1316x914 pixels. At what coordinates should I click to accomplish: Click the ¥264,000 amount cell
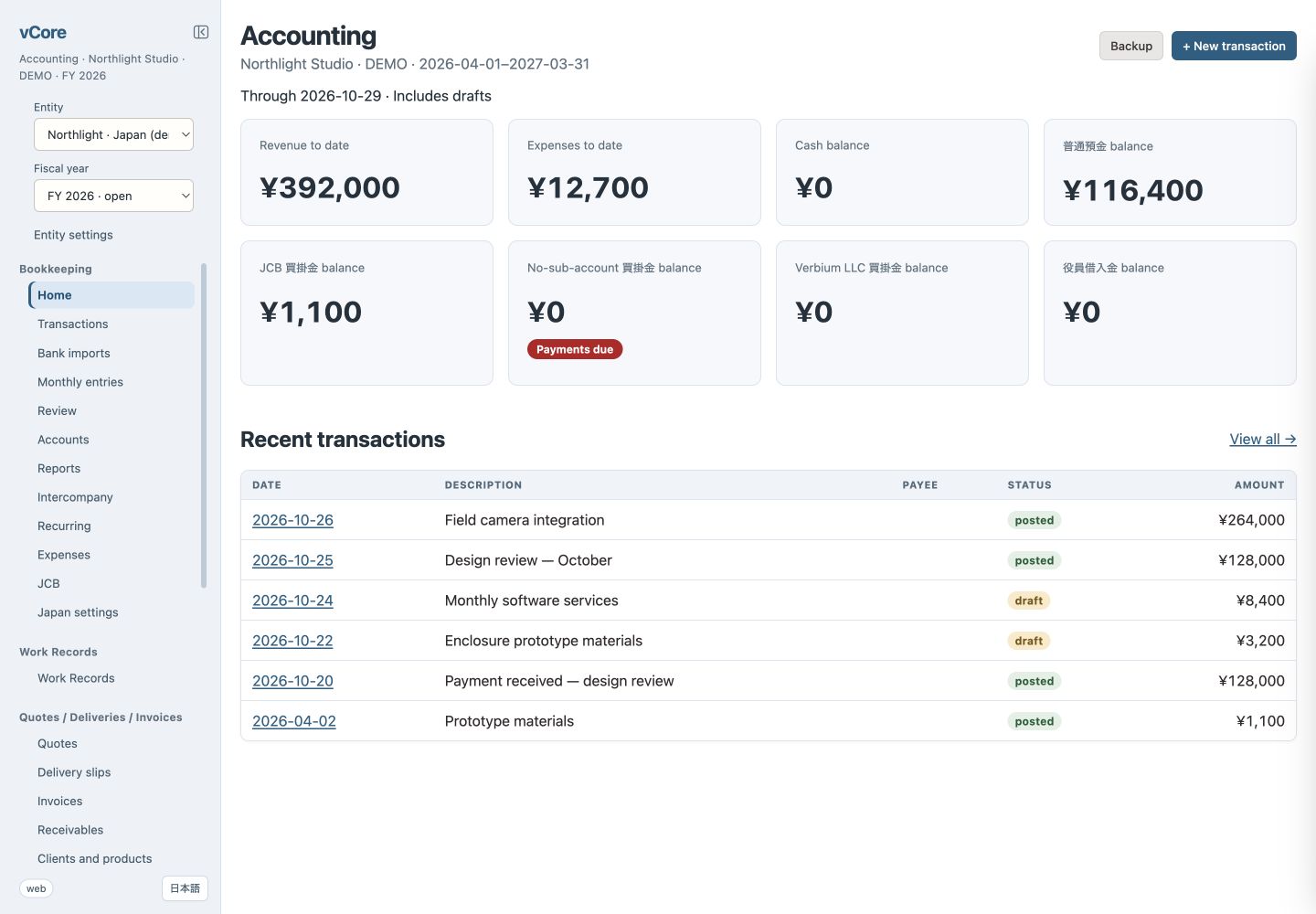tap(1251, 520)
